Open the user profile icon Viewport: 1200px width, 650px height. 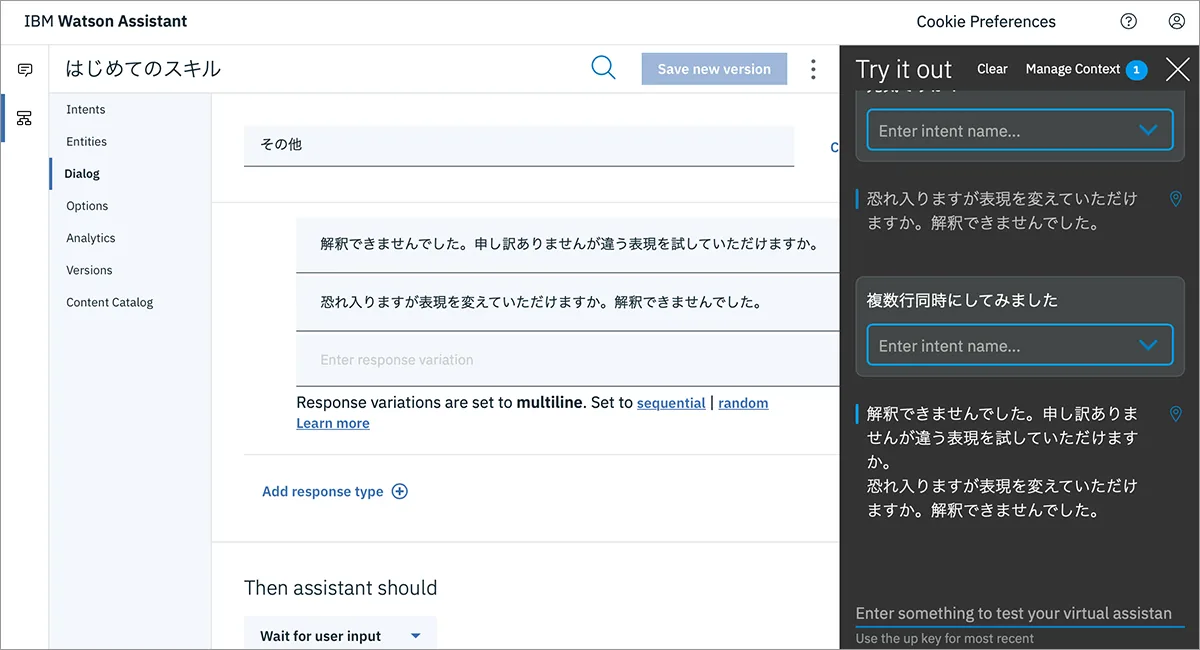[x=1176, y=21]
